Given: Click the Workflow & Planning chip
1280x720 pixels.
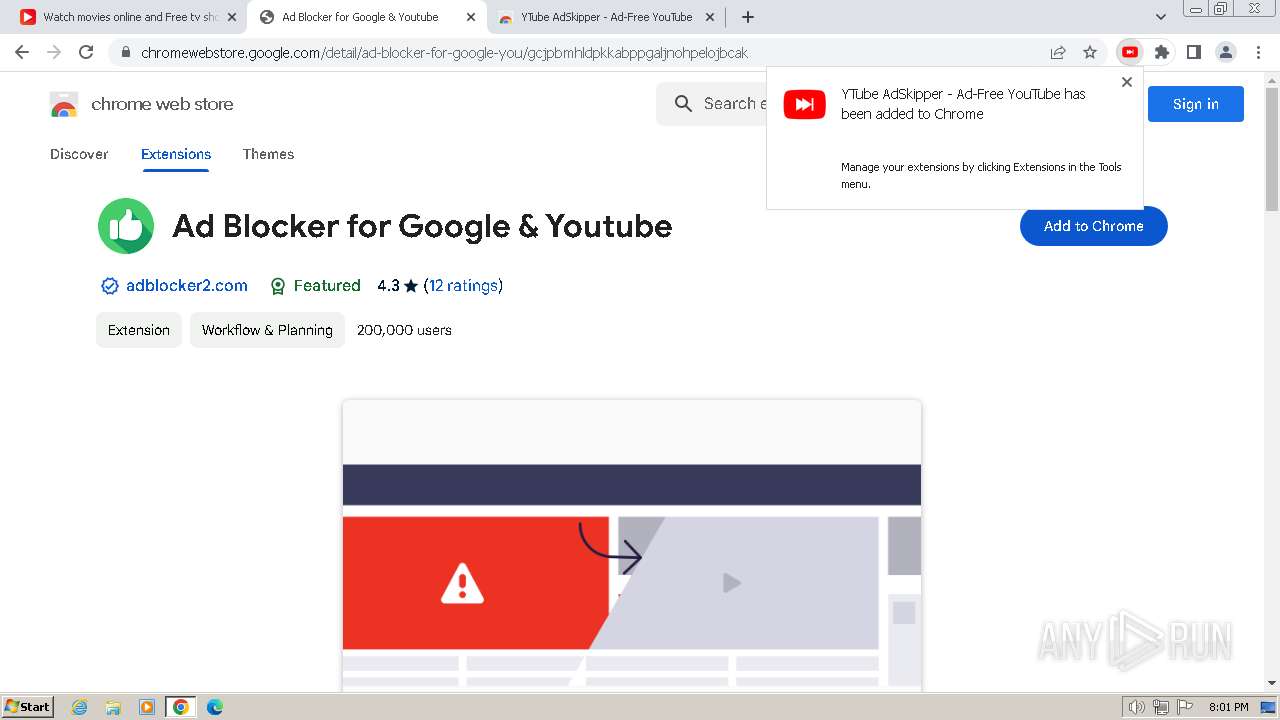Looking at the screenshot, I should pyautogui.click(x=267, y=330).
